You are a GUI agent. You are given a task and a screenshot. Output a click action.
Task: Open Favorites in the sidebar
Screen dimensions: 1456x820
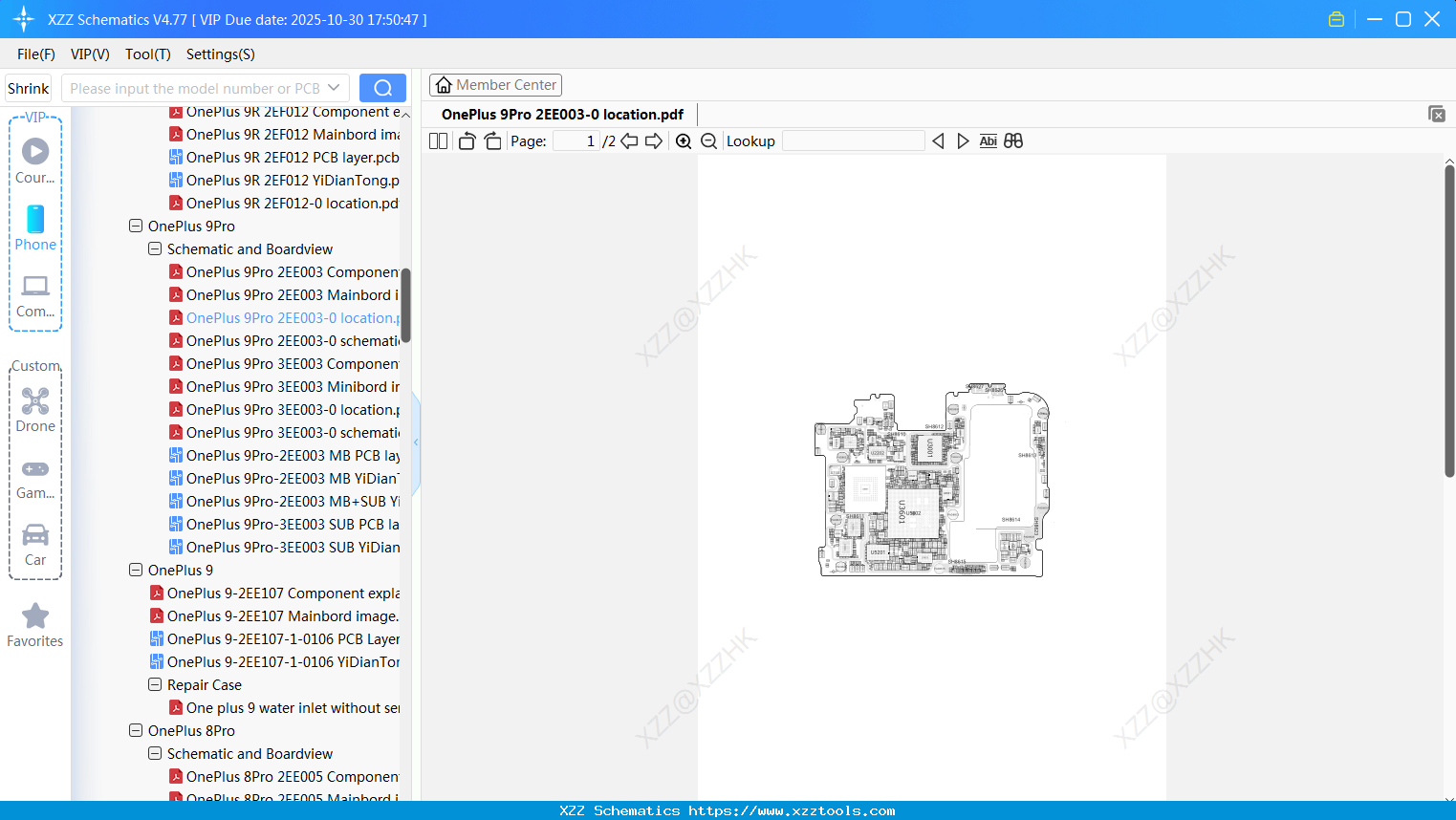[35, 626]
